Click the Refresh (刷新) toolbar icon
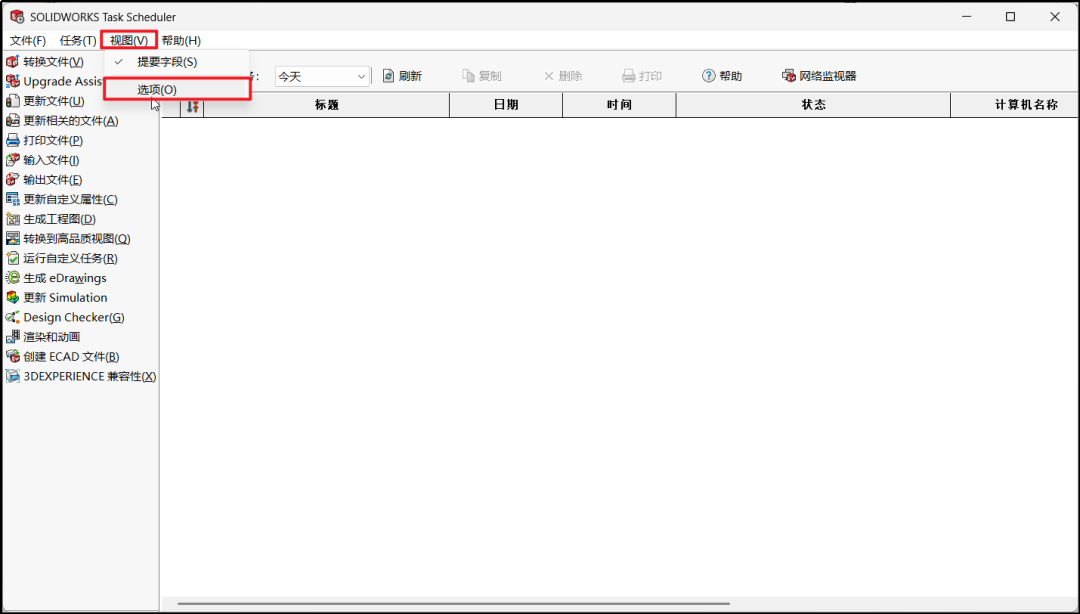The image size is (1080, 614). tap(388, 76)
